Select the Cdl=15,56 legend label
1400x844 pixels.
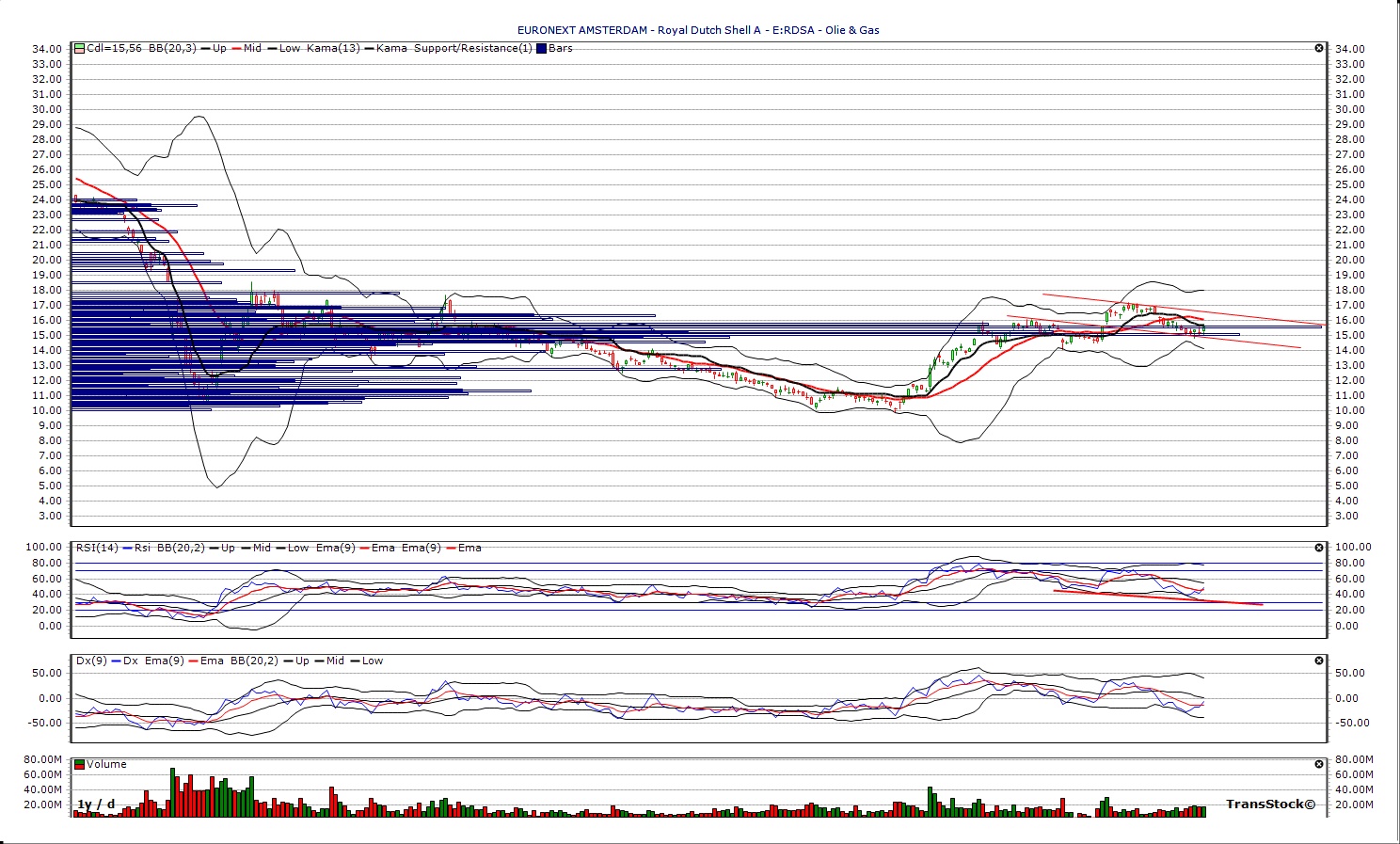click(114, 48)
